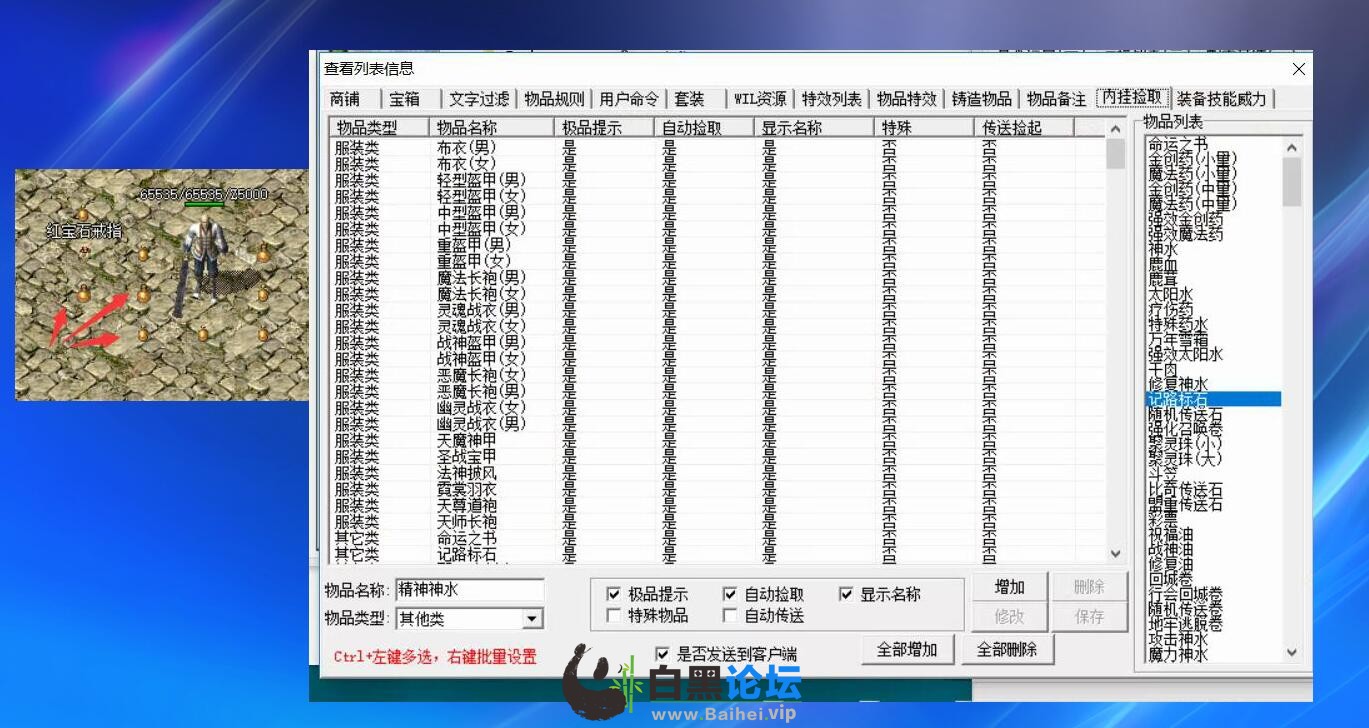
Task: Click the 增加 button
Action: (1009, 587)
